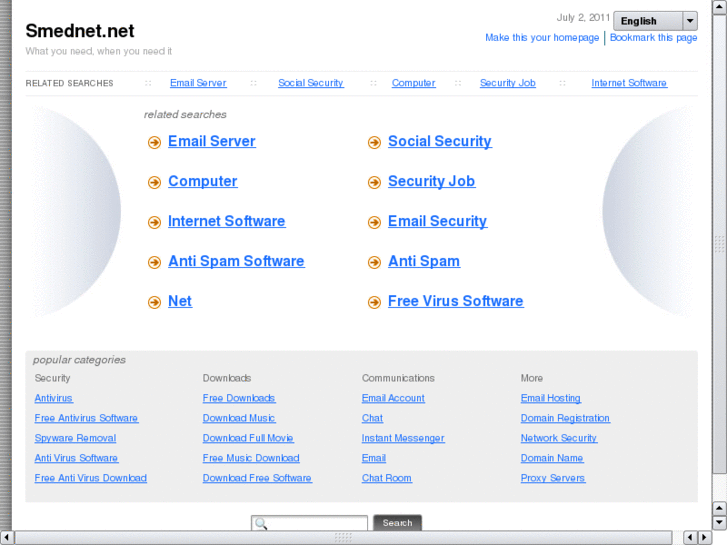Click the arrow icon beside Internet Software
This screenshot has height=545, width=727.
154,223
